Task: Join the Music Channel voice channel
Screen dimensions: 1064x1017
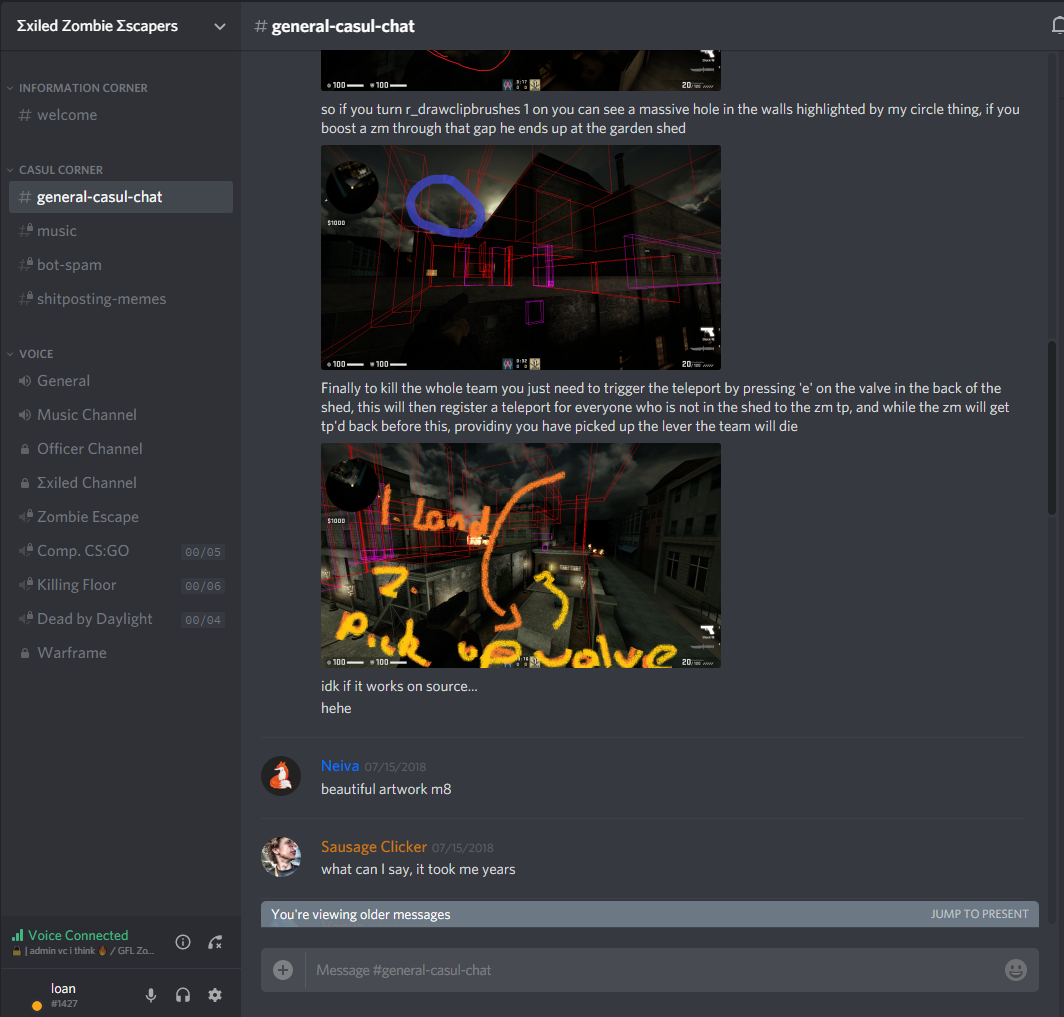Action: click(x=121, y=415)
